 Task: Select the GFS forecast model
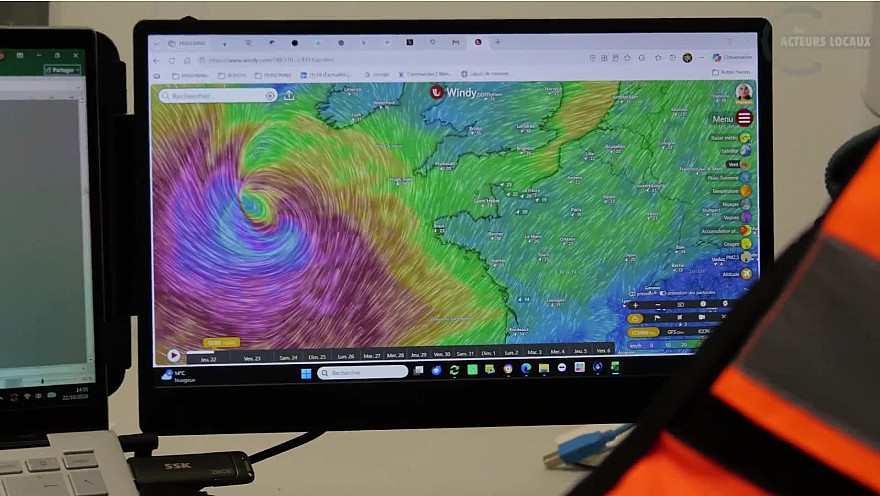click(675, 332)
